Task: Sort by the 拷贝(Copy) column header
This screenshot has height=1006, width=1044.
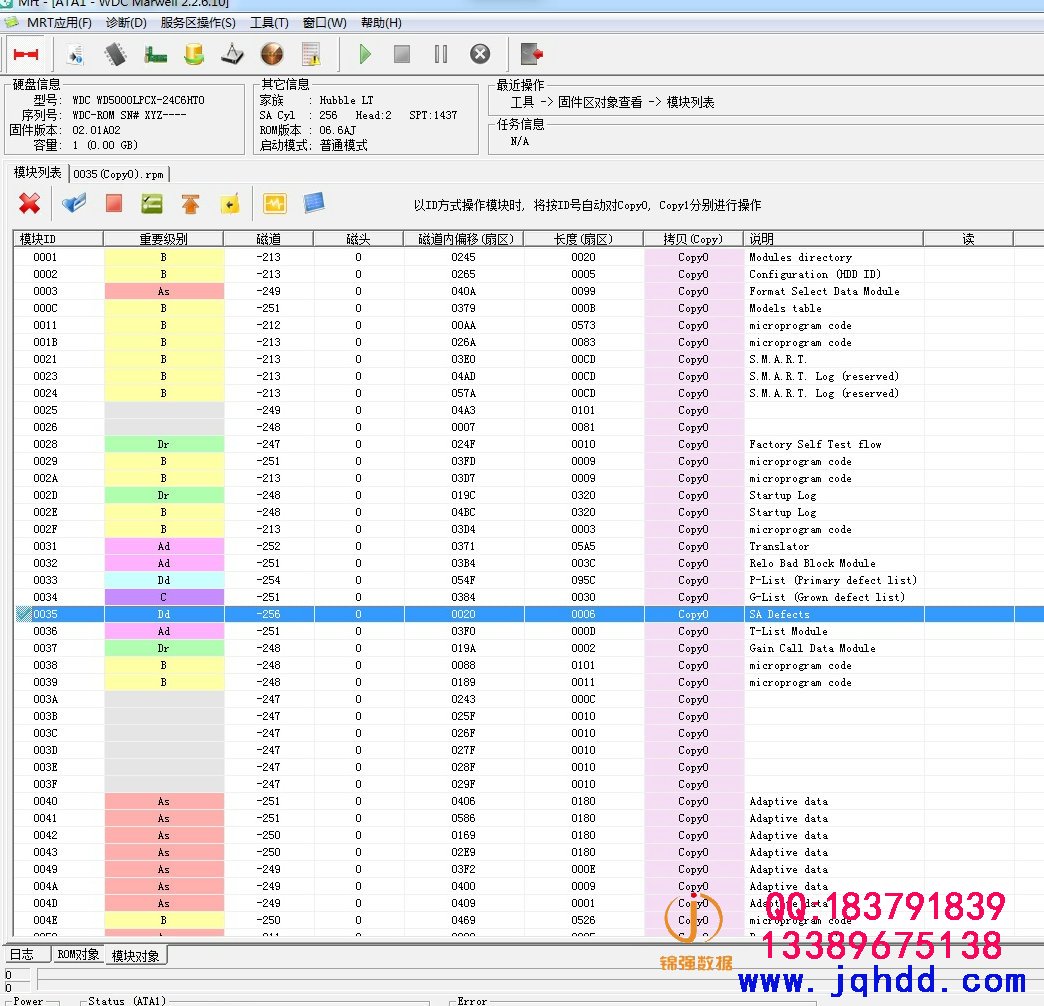Action: click(693, 239)
